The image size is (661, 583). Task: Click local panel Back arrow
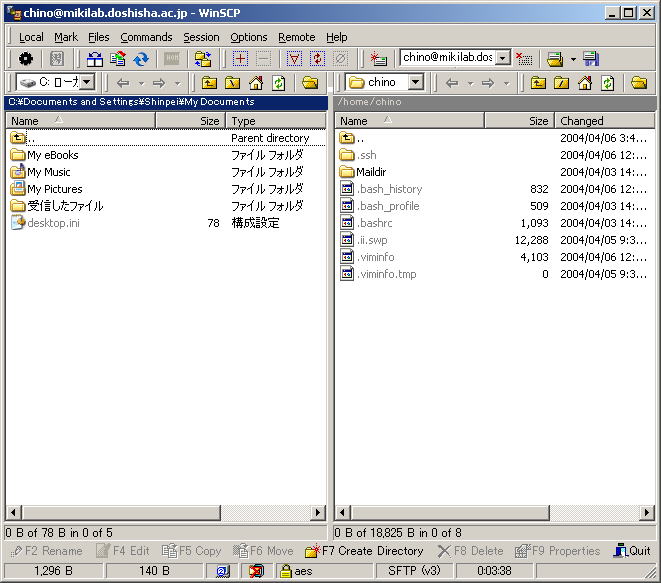[x=123, y=83]
